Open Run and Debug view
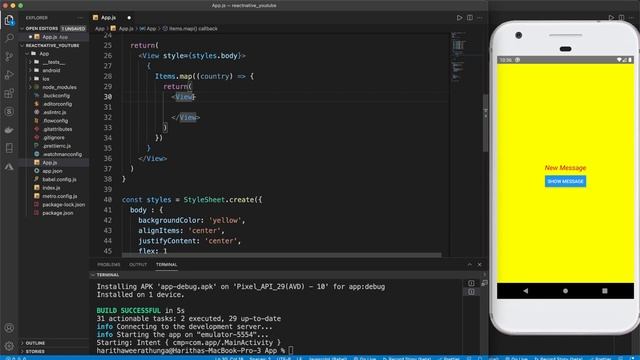Image resolution: width=640 pixels, height=360 pixels. 9,75
